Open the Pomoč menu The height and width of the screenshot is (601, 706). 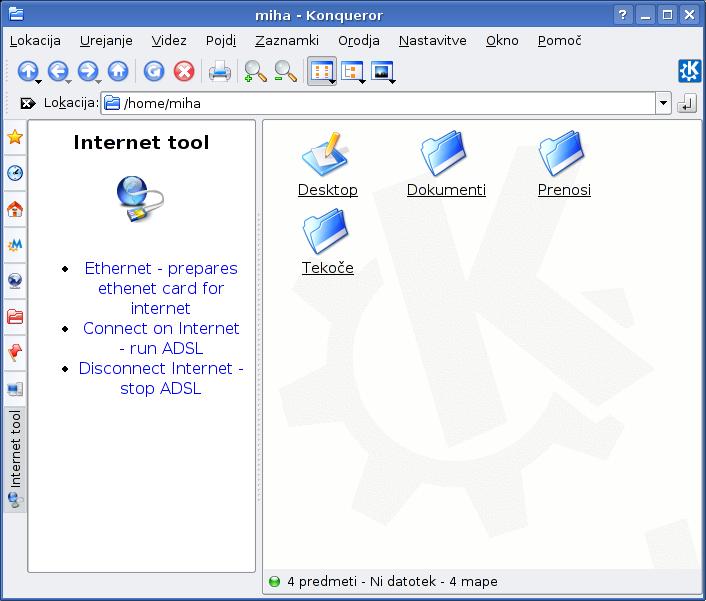(559, 41)
